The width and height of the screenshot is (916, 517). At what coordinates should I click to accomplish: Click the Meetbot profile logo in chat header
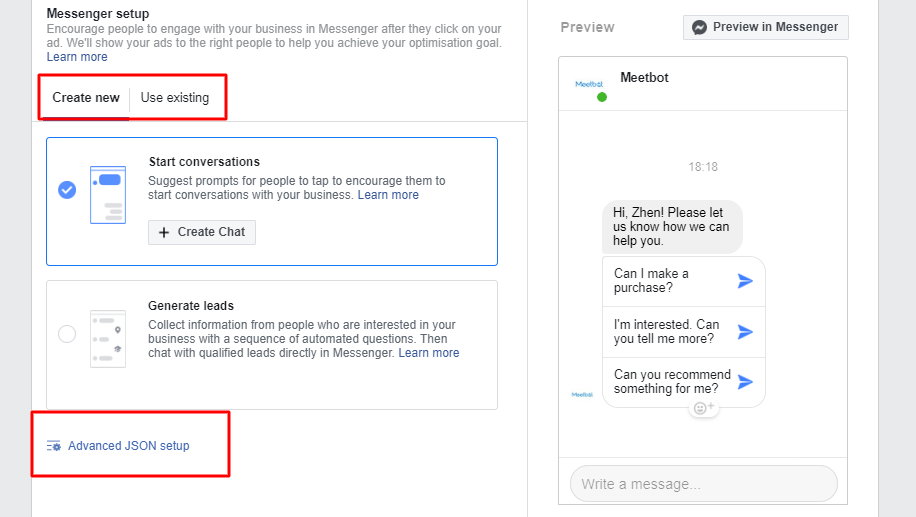[589, 84]
